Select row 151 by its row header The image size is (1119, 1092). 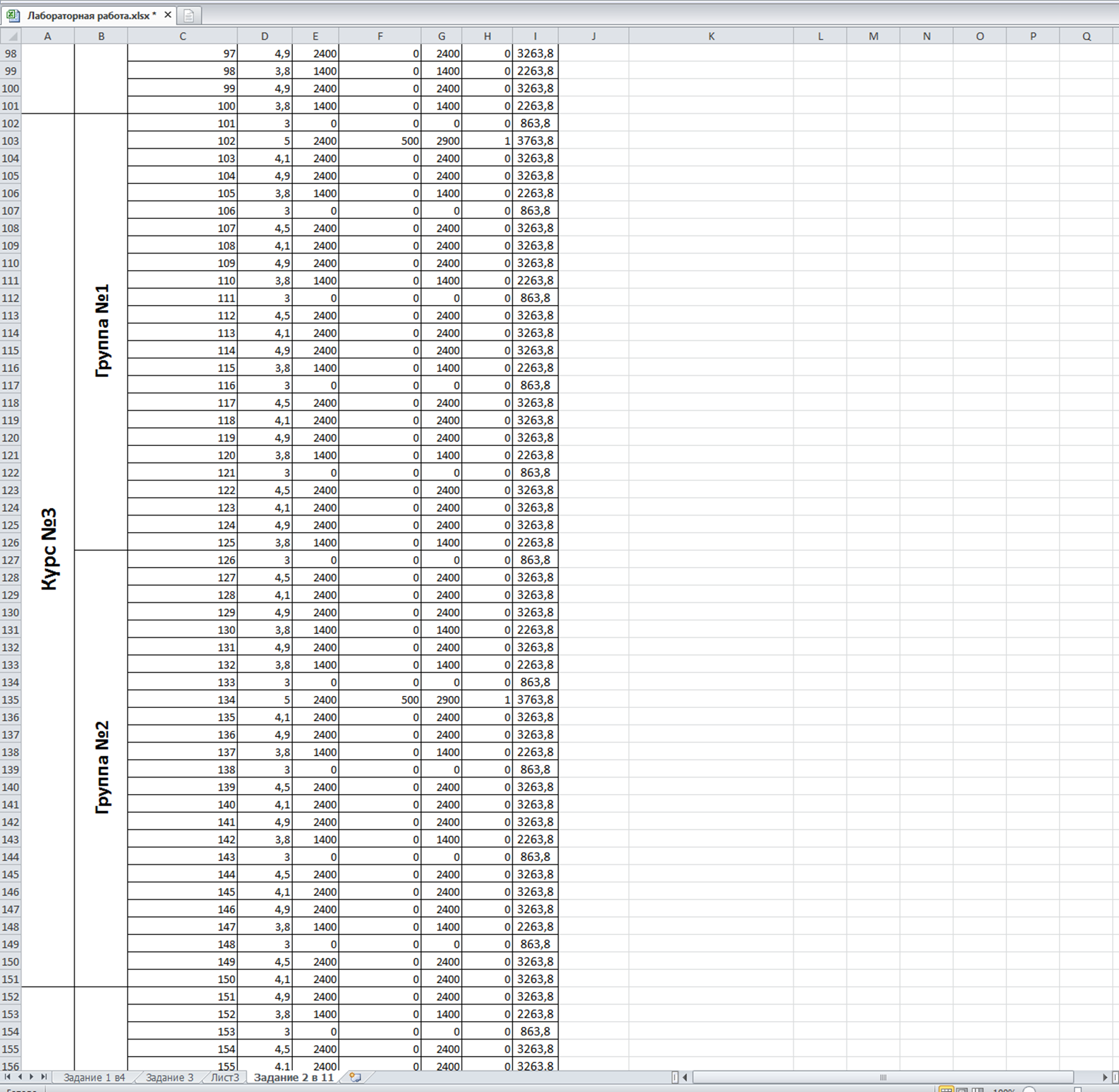[11, 979]
